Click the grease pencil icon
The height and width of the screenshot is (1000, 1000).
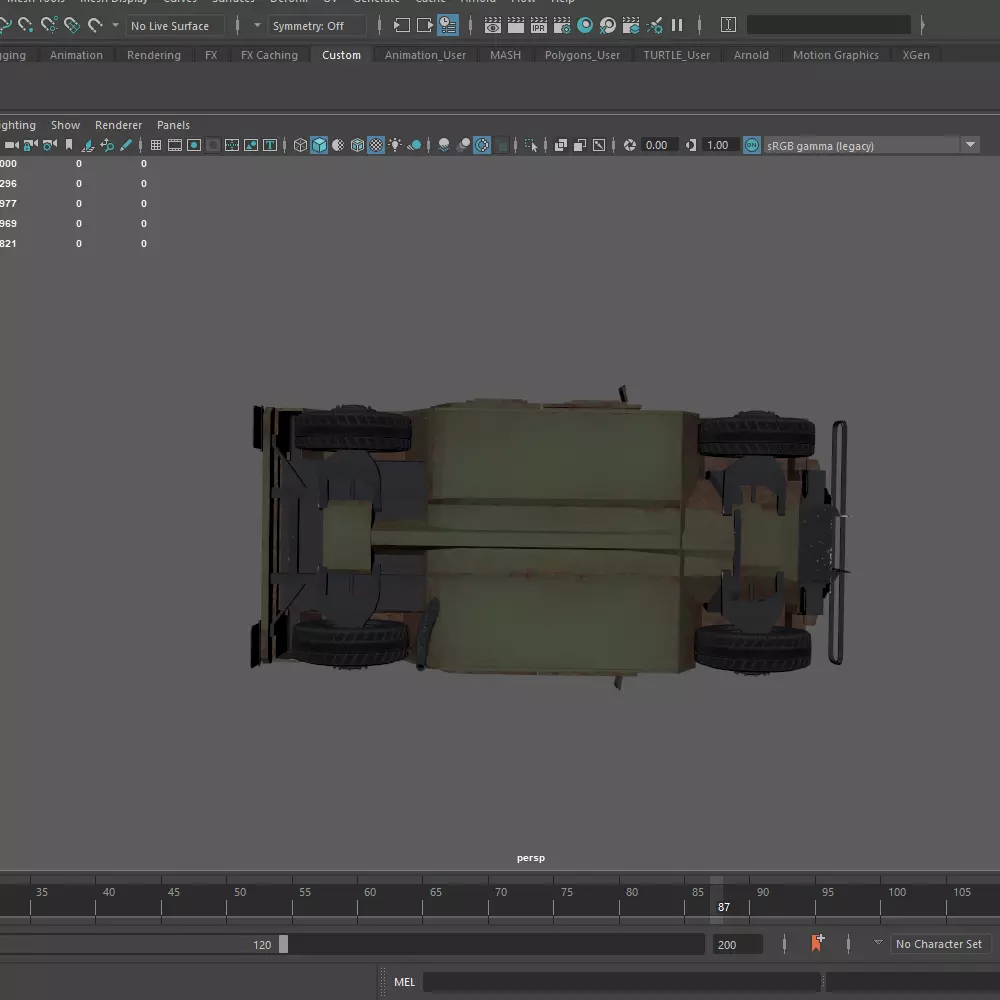tap(126, 145)
